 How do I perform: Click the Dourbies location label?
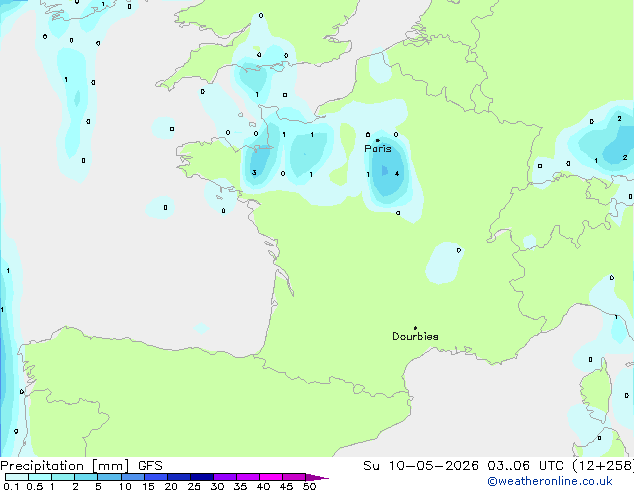point(415,336)
